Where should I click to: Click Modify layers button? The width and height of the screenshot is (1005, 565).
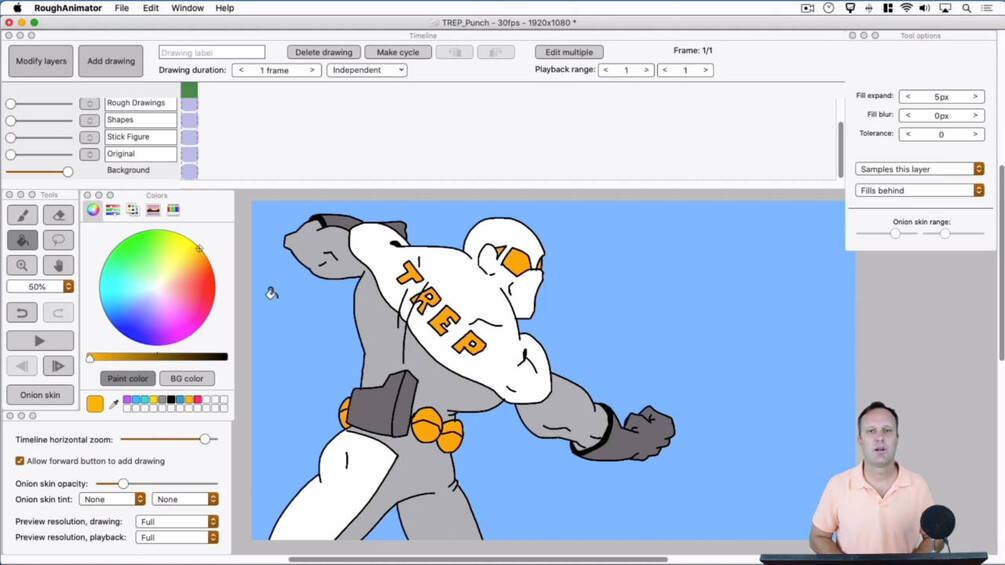[41, 61]
